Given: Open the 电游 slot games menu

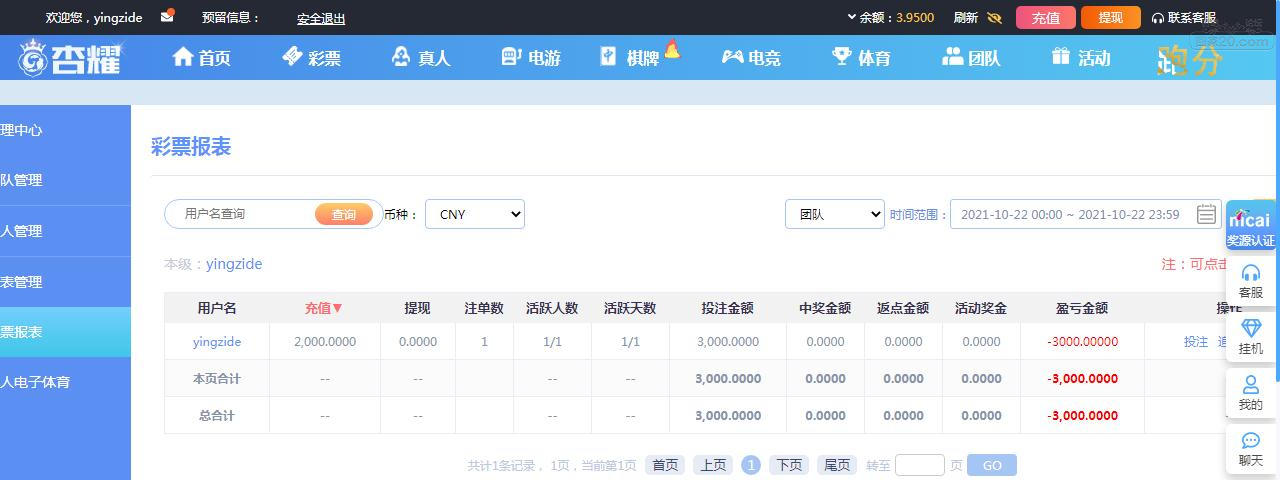Looking at the screenshot, I should point(531,58).
